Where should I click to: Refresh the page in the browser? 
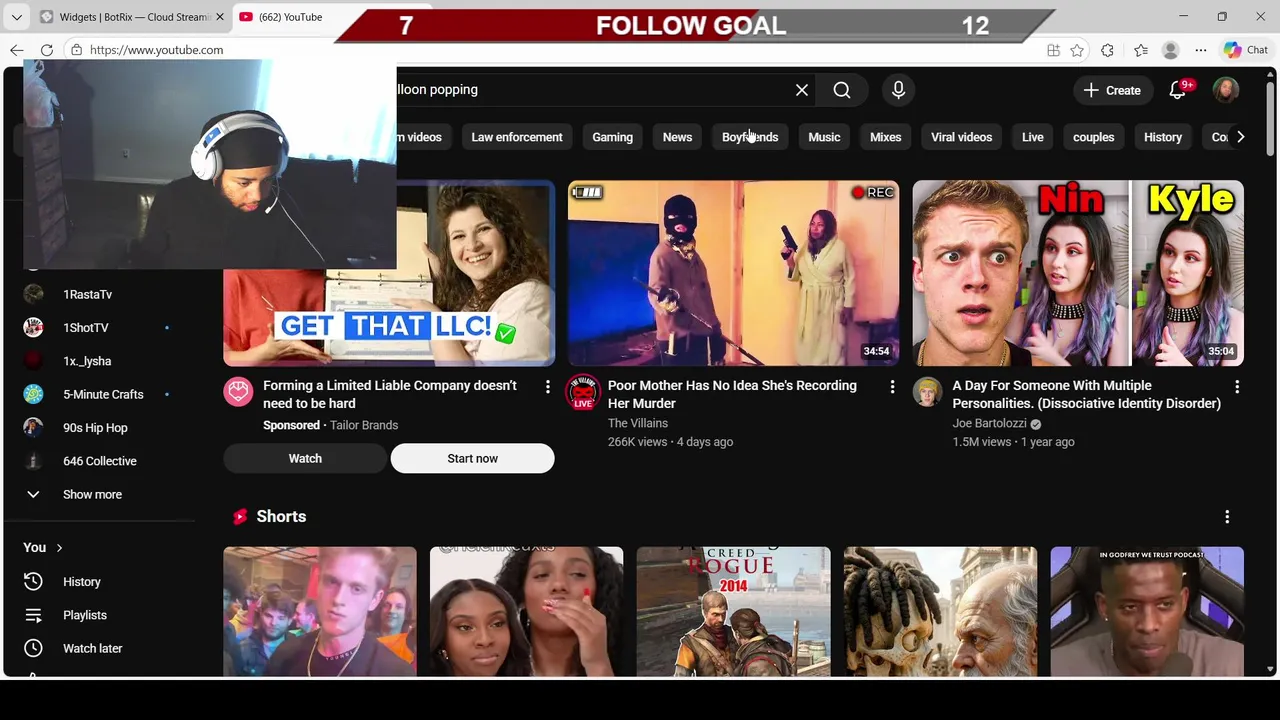[x=47, y=50]
